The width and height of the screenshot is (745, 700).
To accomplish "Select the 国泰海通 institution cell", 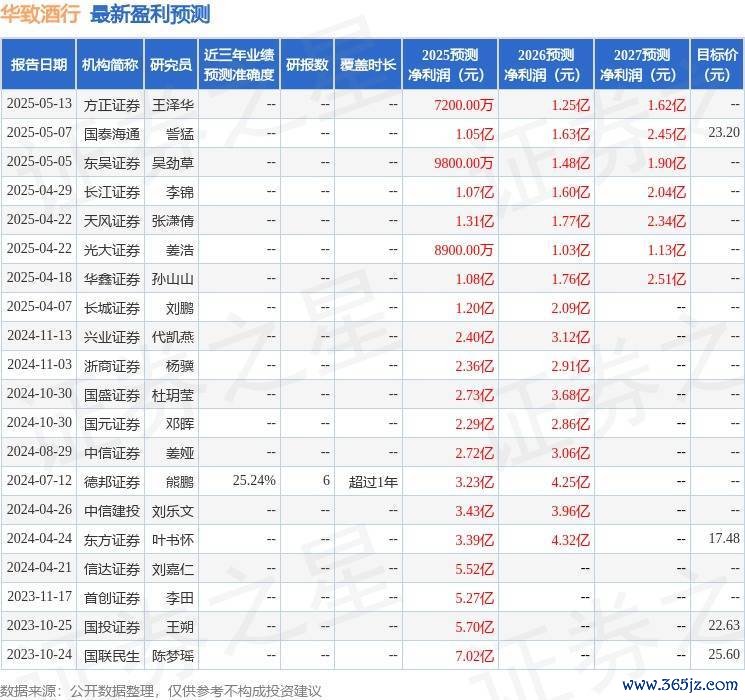I will click(112, 134).
